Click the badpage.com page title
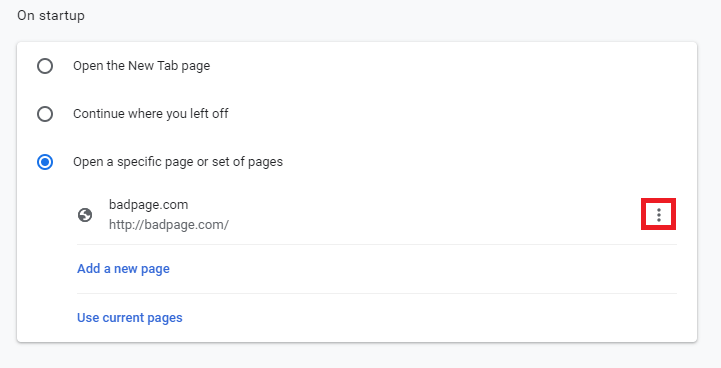The image size is (721, 368). (x=149, y=205)
